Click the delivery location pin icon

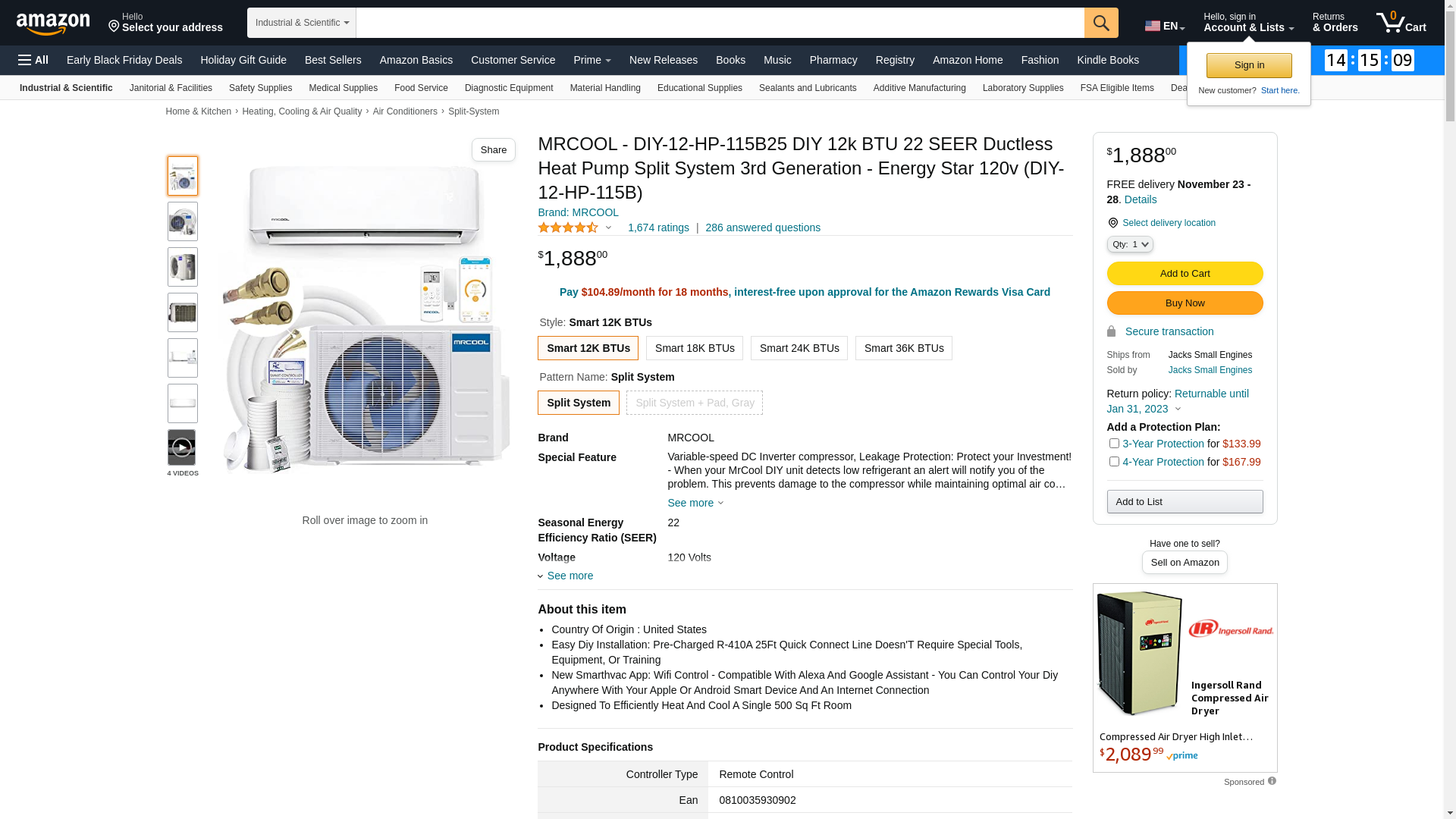(x=1112, y=223)
